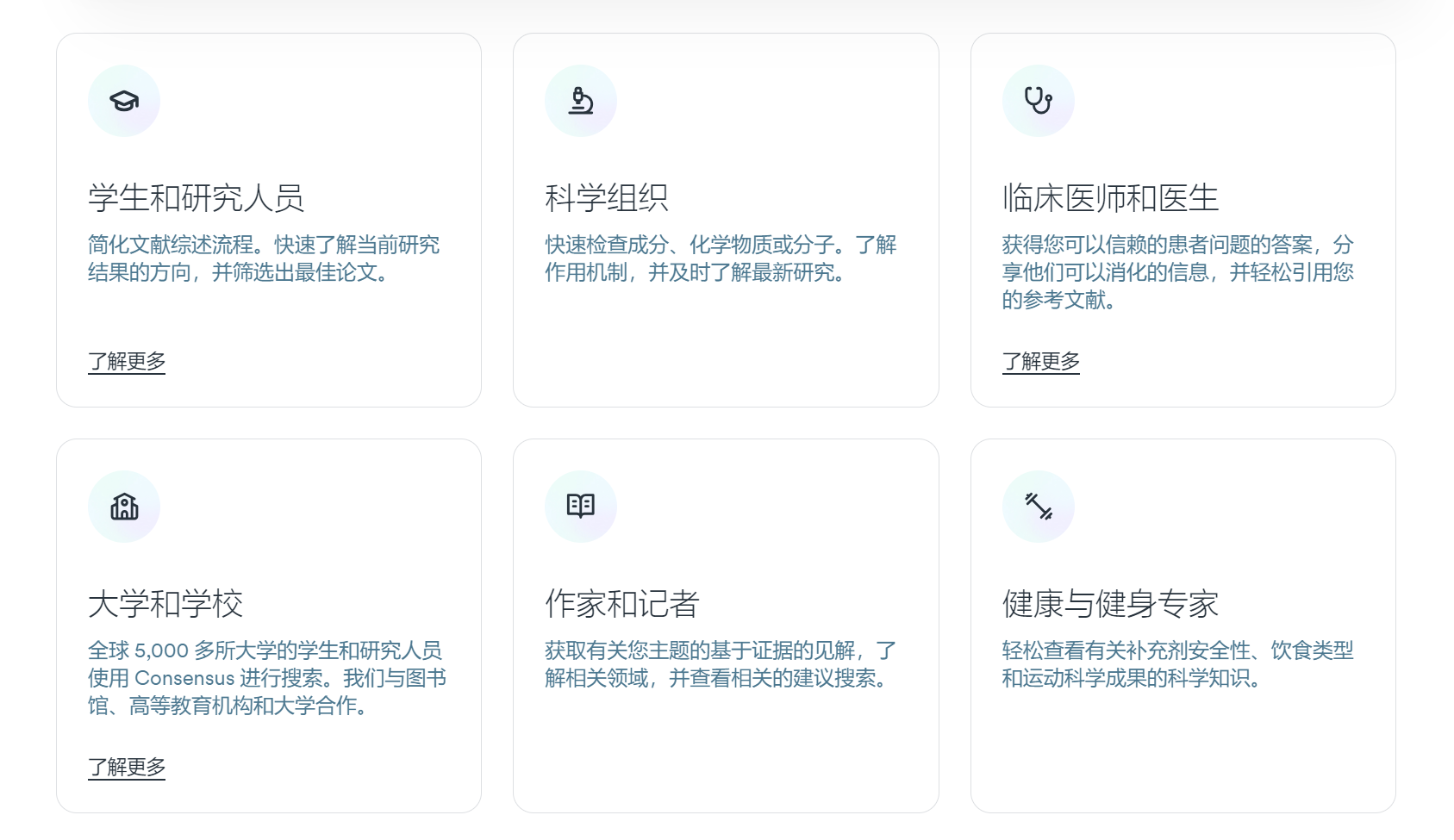Click the 大学和学校 card title
1454x840 pixels.
coord(165,604)
